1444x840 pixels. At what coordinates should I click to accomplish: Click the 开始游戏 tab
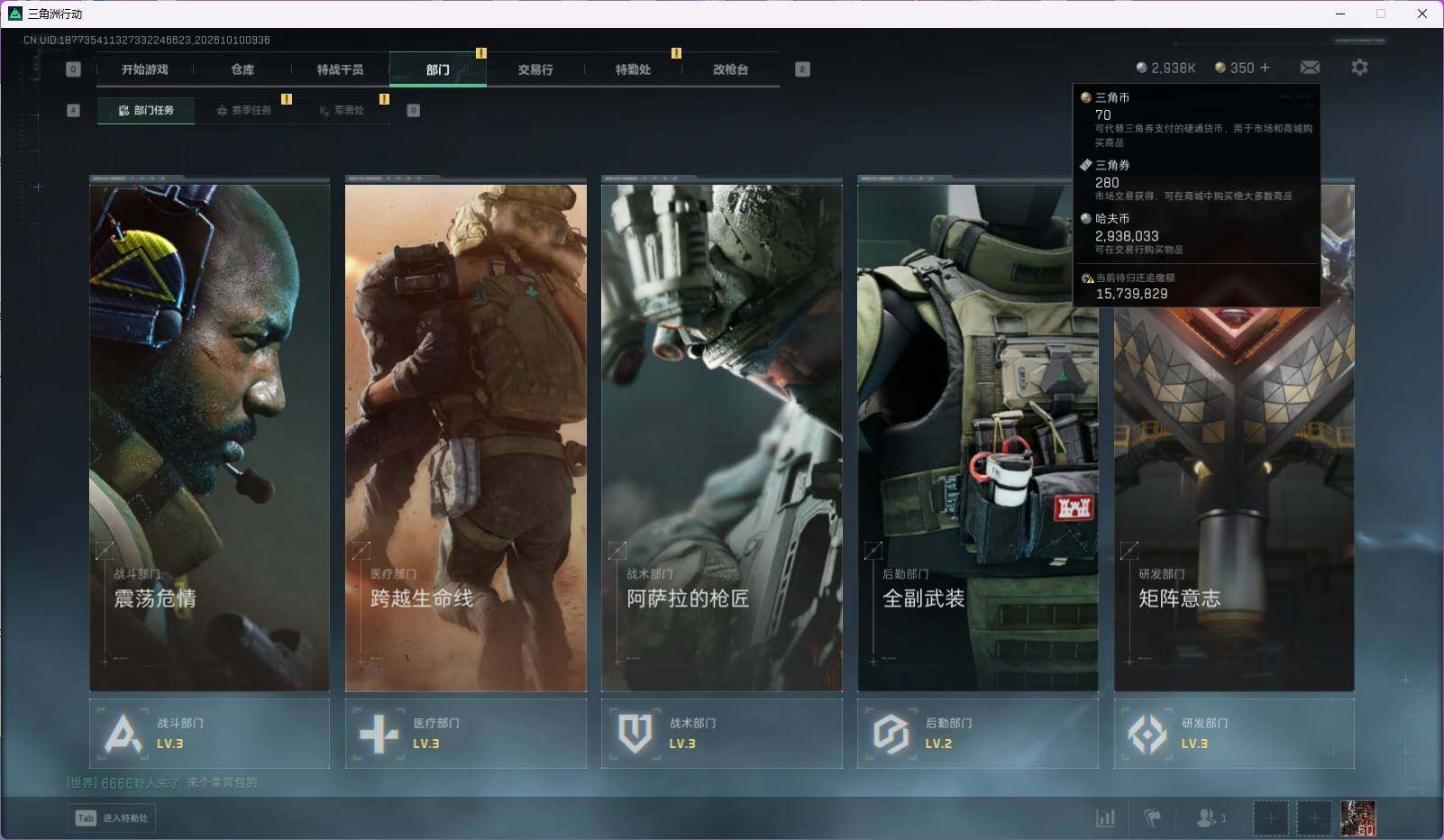click(145, 69)
